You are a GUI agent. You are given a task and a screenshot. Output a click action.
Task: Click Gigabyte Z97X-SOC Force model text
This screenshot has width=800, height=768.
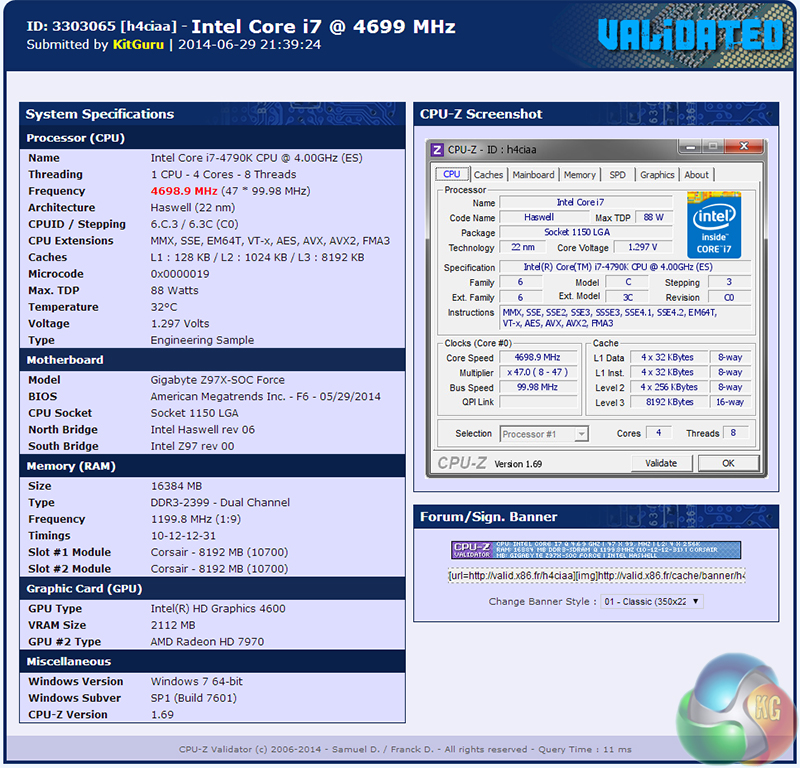pyautogui.click(x=217, y=380)
